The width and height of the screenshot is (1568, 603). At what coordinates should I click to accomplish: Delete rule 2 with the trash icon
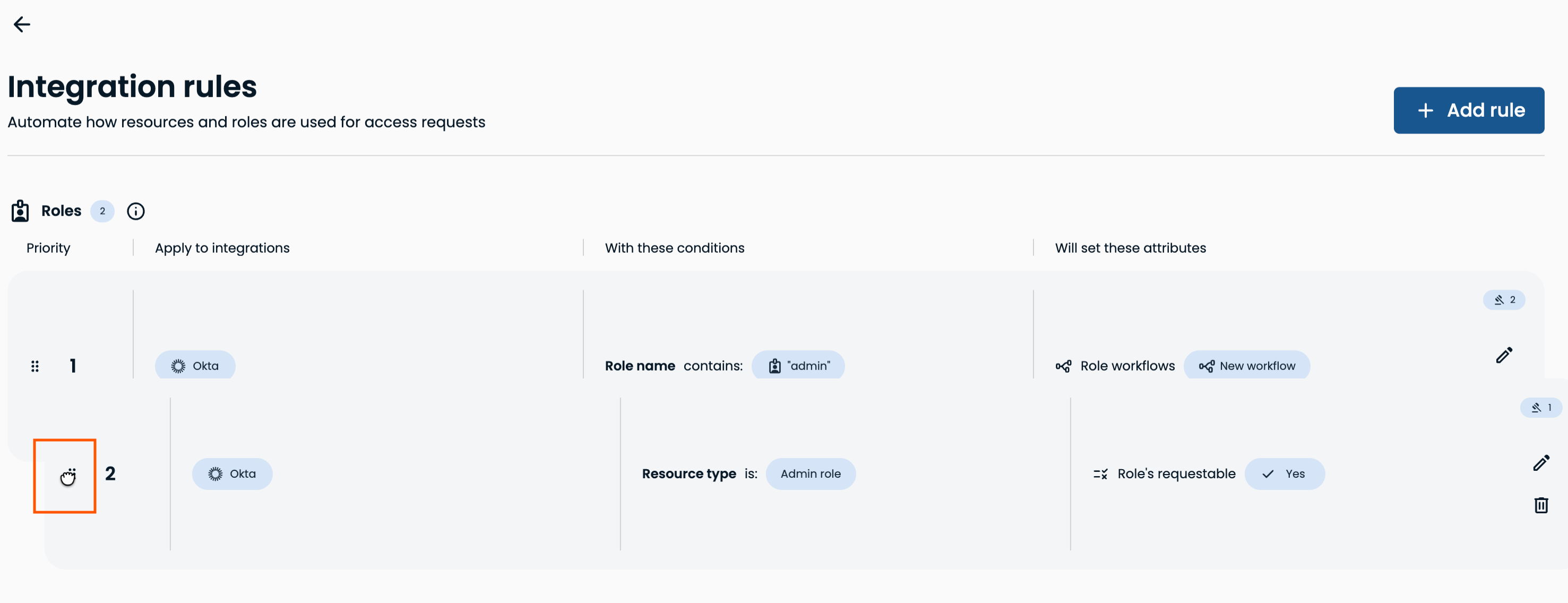pyautogui.click(x=1540, y=505)
